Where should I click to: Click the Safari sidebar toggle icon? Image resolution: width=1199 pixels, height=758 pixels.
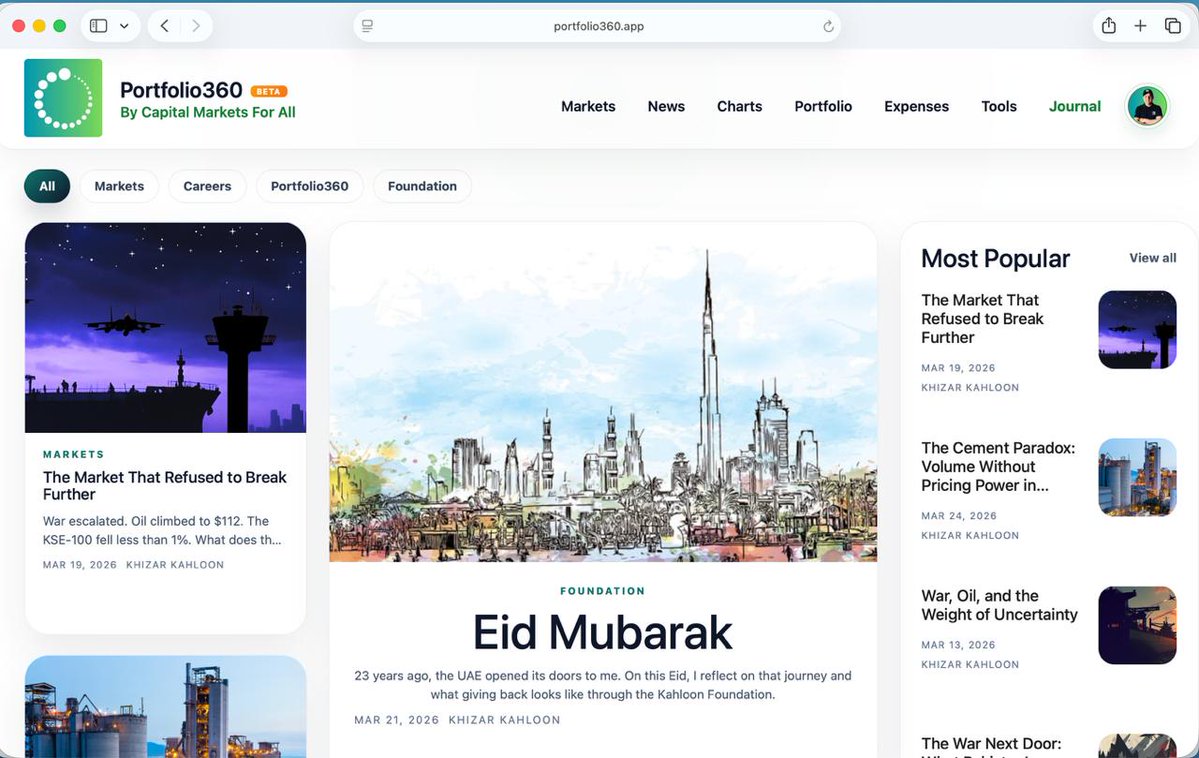tap(99, 26)
